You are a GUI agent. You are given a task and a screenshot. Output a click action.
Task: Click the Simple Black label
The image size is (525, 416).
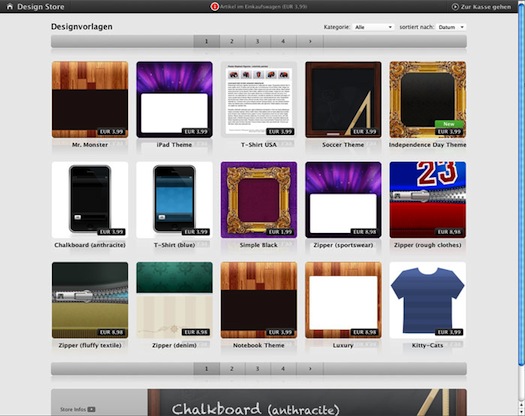(259, 245)
